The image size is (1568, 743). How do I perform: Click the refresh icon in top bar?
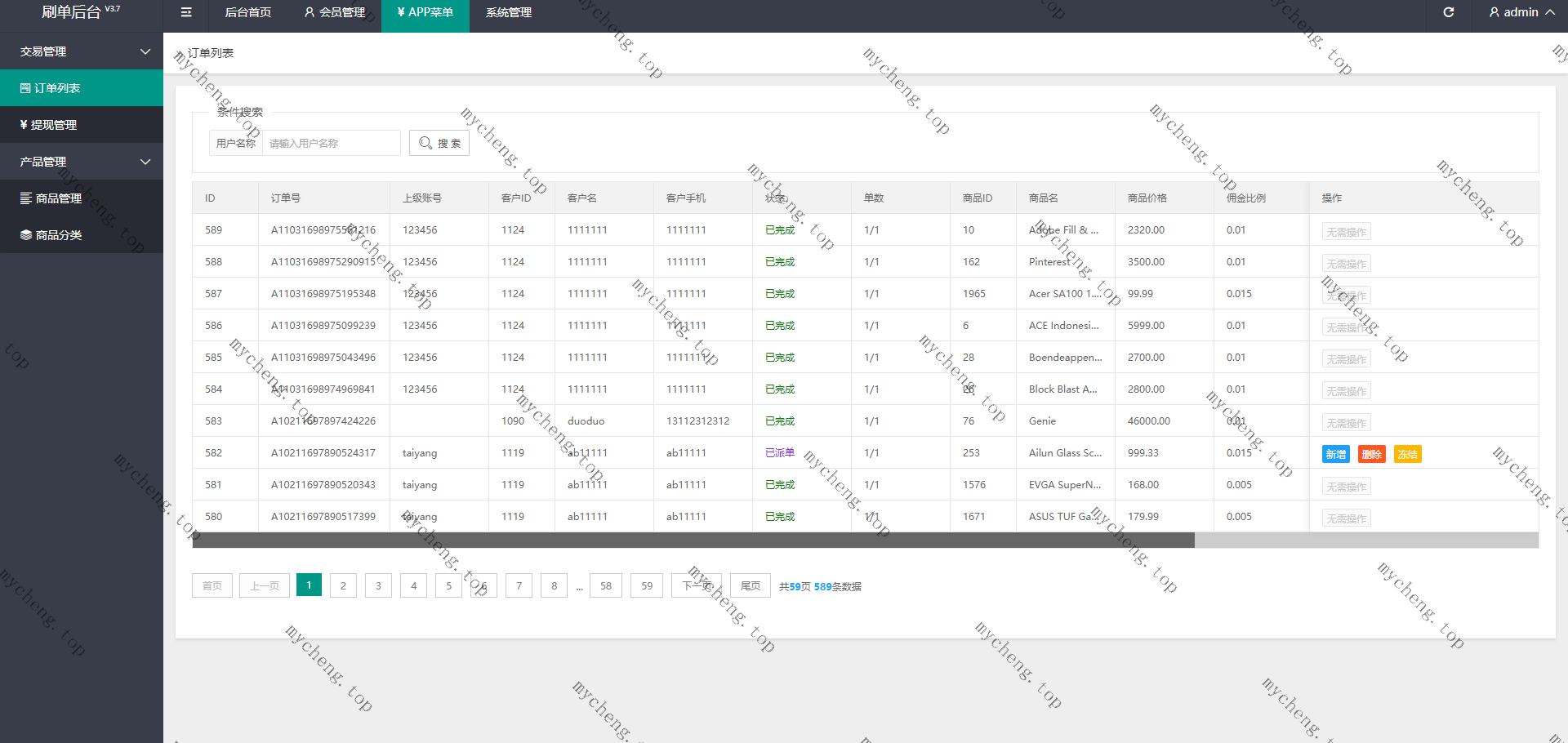pyautogui.click(x=1449, y=12)
